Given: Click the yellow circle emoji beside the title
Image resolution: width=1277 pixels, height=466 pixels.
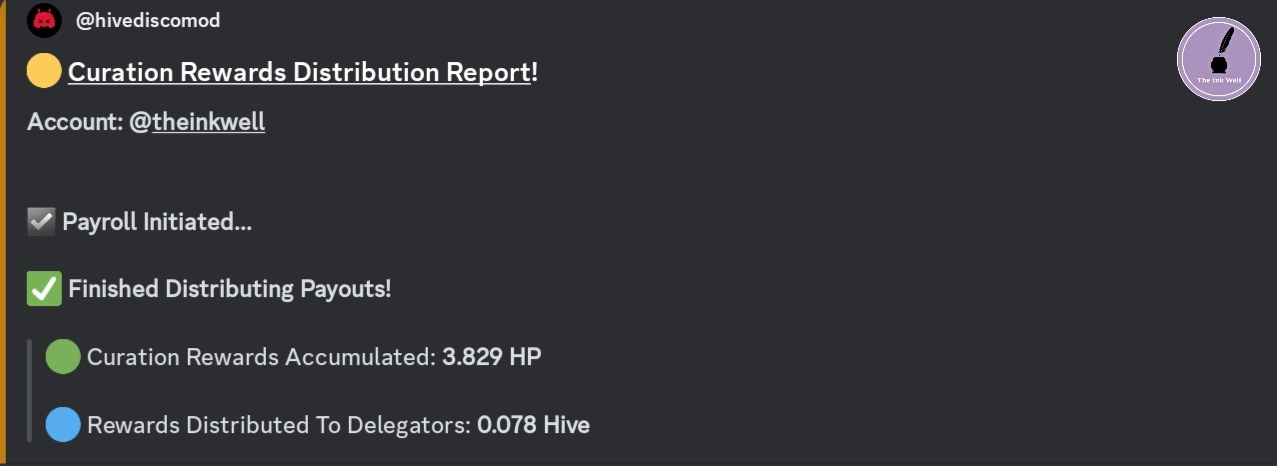Looking at the screenshot, I should point(44,72).
